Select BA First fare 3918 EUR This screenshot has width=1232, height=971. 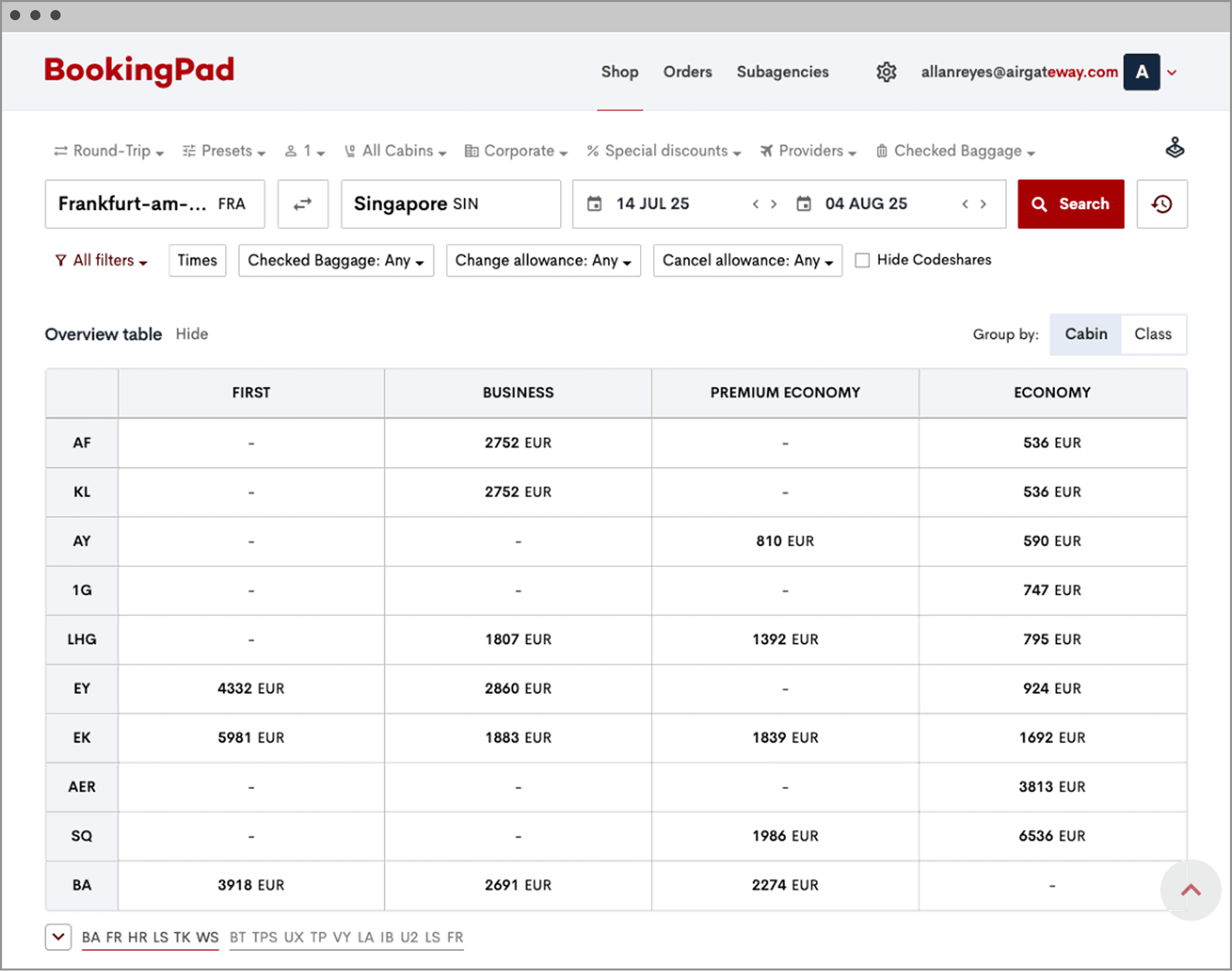point(250,885)
